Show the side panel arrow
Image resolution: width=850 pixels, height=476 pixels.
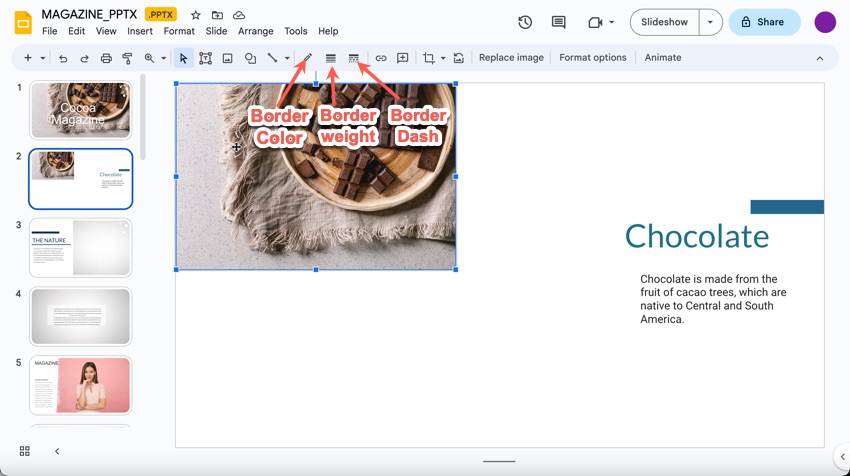[x=842, y=456]
